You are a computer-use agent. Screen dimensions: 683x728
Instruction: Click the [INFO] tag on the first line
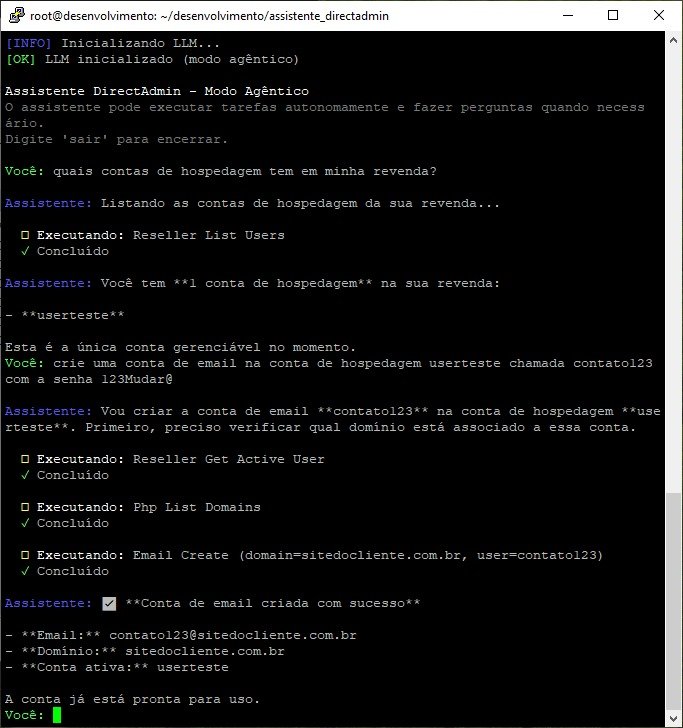tap(29, 43)
